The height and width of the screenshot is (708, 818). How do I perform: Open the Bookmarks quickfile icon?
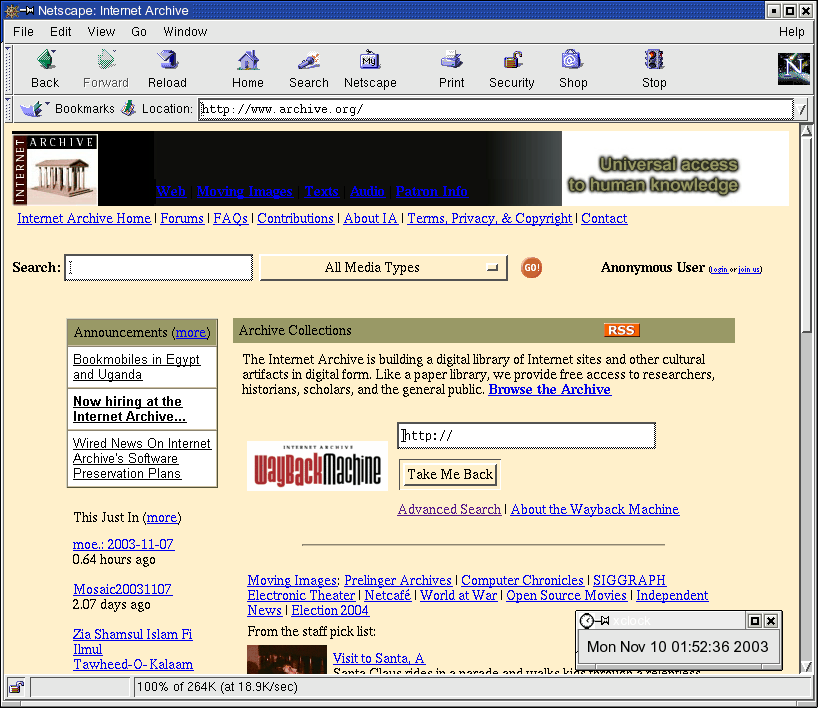pos(34,109)
